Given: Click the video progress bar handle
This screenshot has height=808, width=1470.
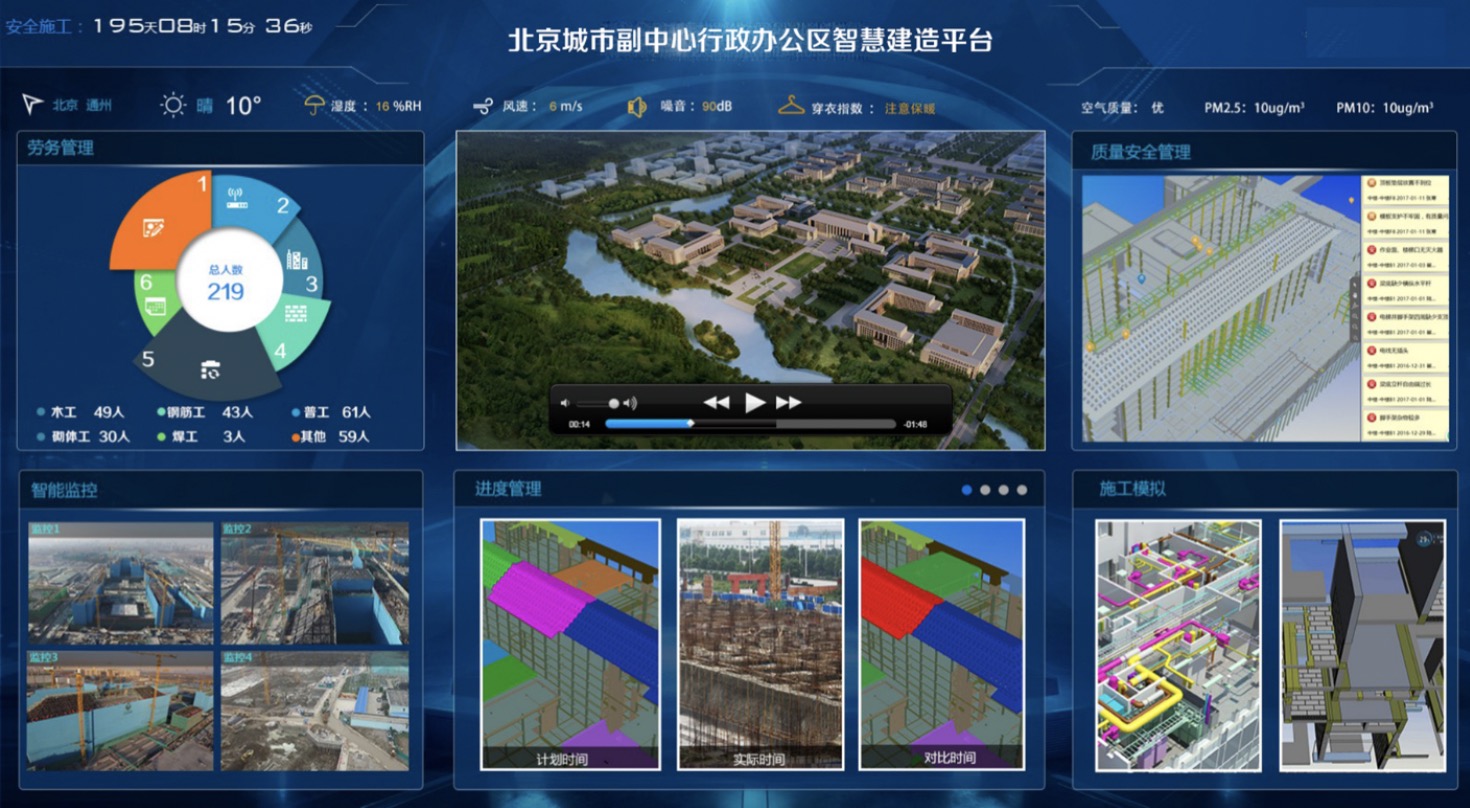Looking at the screenshot, I should (690, 424).
